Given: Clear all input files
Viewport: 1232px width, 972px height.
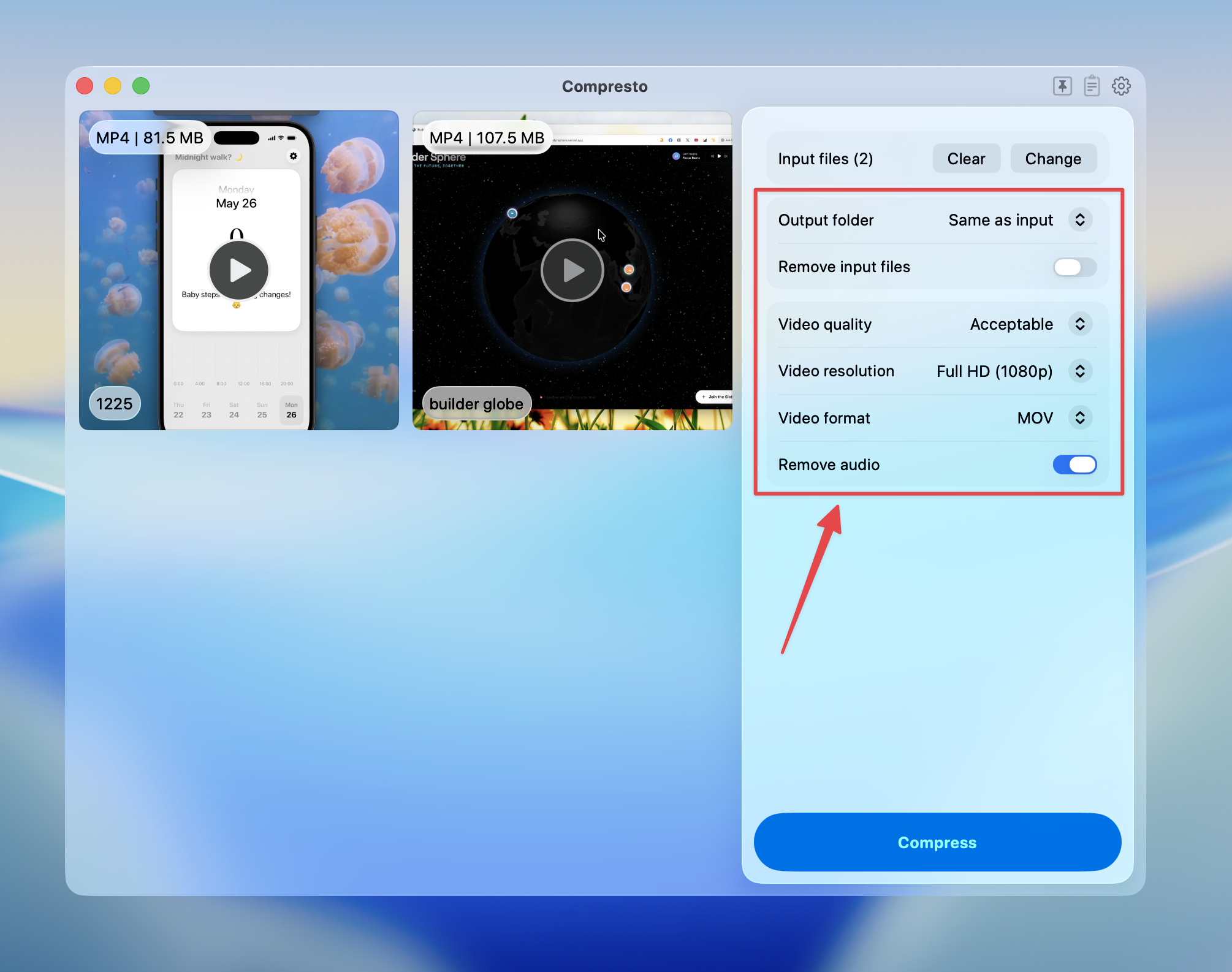Looking at the screenshot, I should [966, 158].
